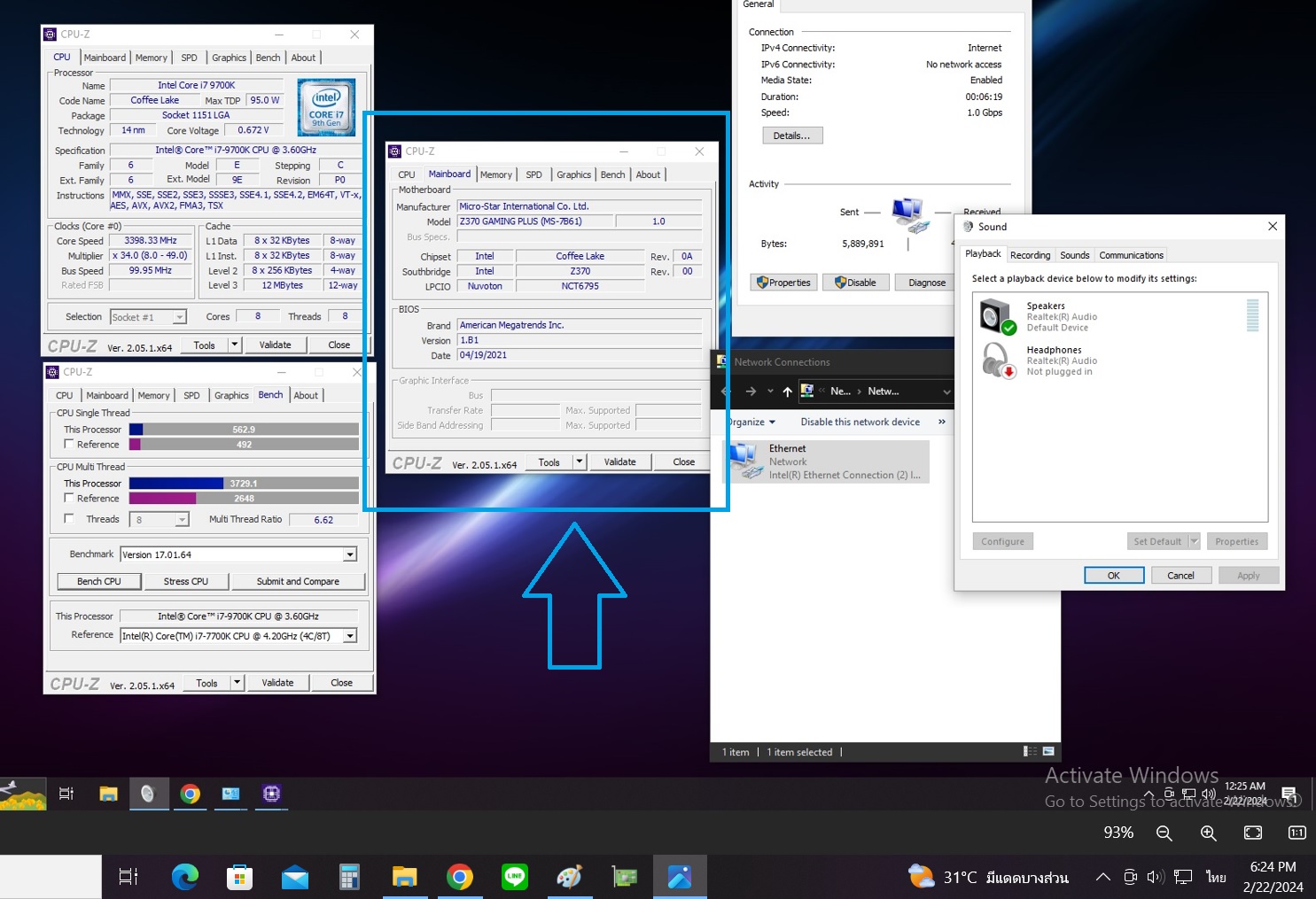Image resolution: width=1316 pixels, height=899 pixels.
Task: Click the bottom taskbar clock showing 6:24 PM
Action: coord(1273,877)
